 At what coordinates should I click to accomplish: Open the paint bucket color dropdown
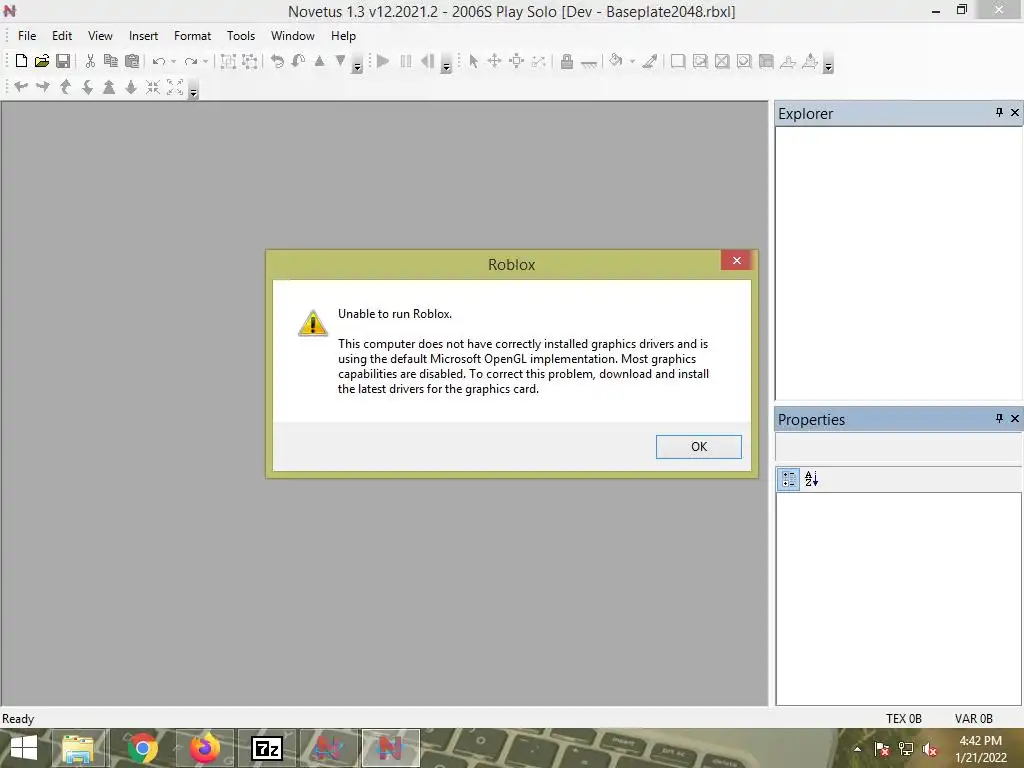tap(632, 61)
